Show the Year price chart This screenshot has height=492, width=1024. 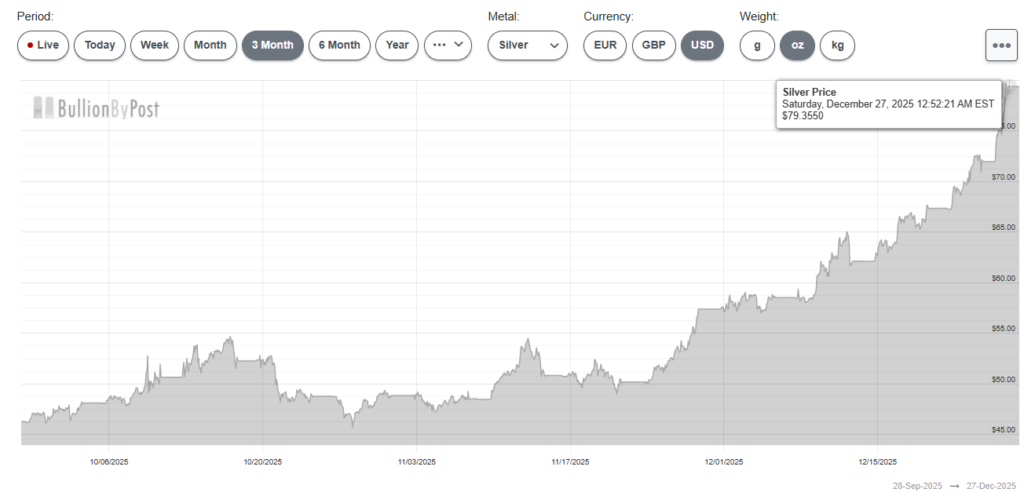click(x=397, y=45)
